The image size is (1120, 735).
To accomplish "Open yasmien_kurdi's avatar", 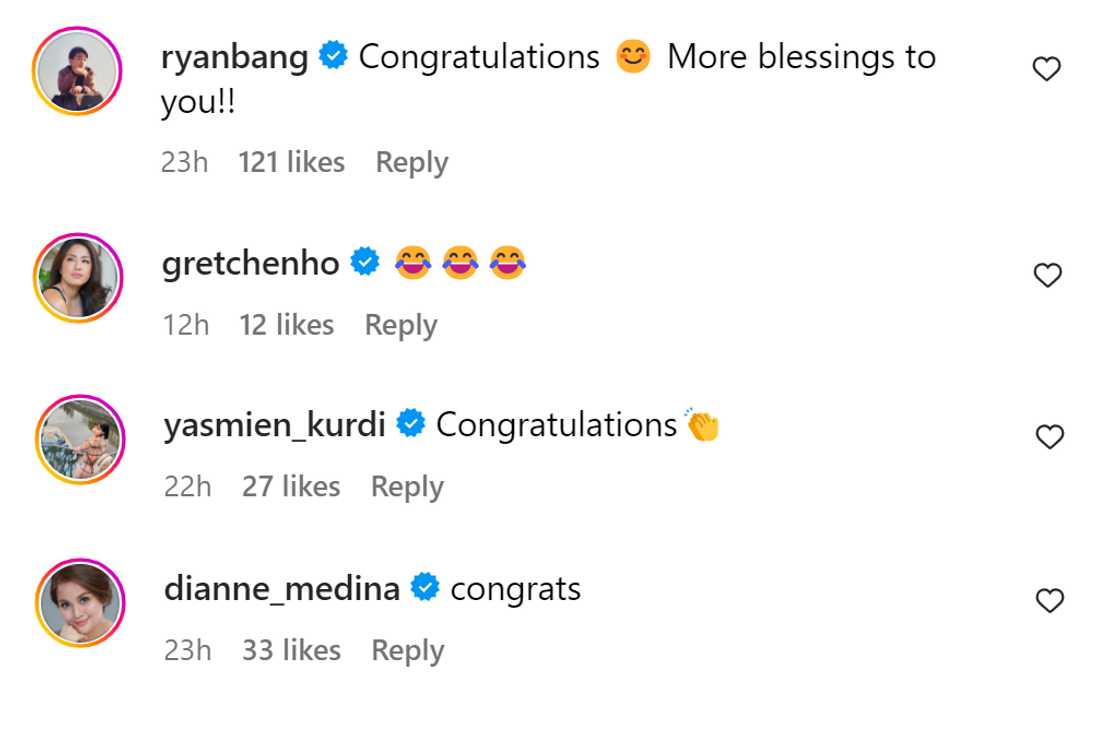I will click(78, 439).
